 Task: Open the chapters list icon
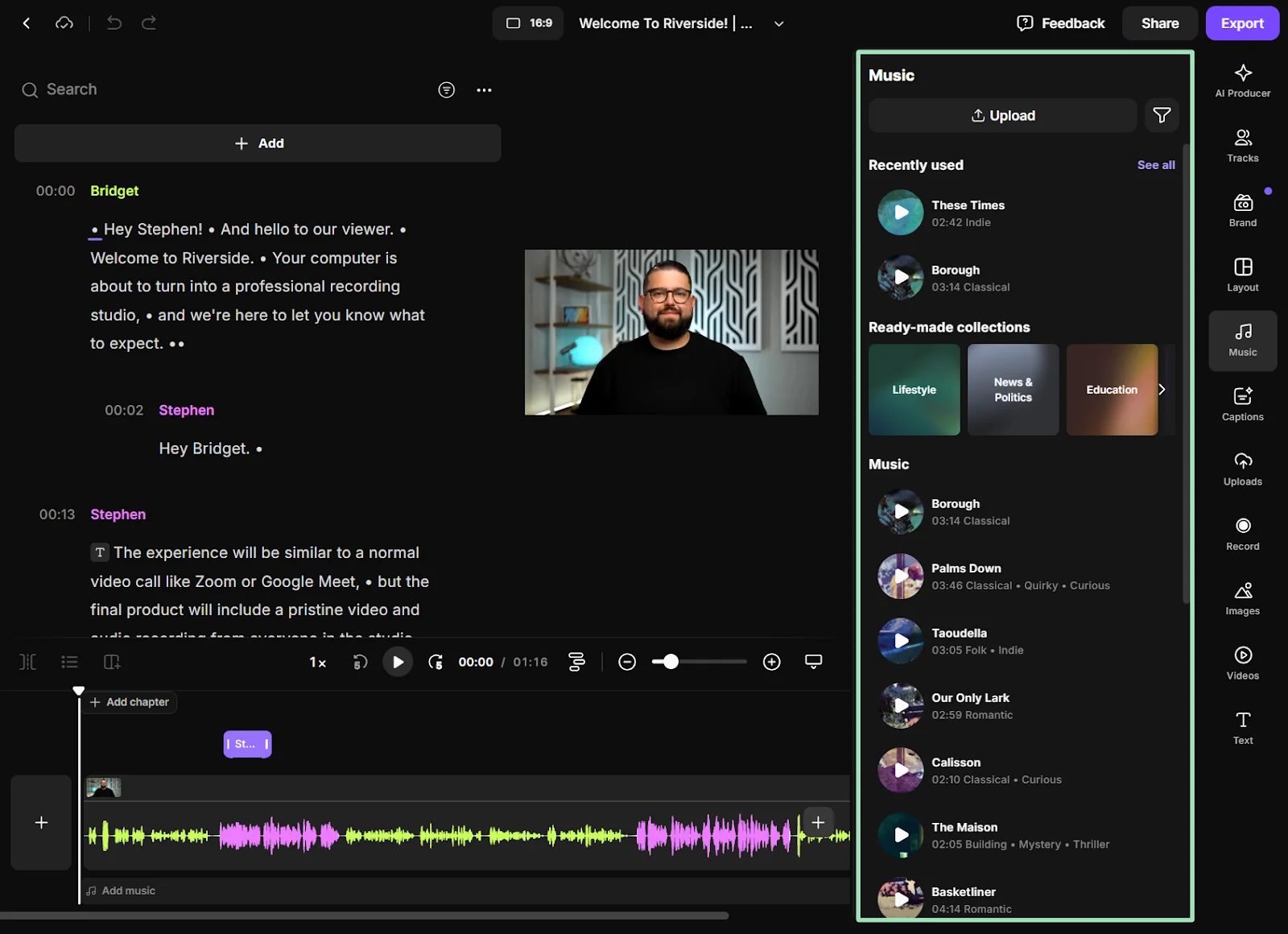69,662
